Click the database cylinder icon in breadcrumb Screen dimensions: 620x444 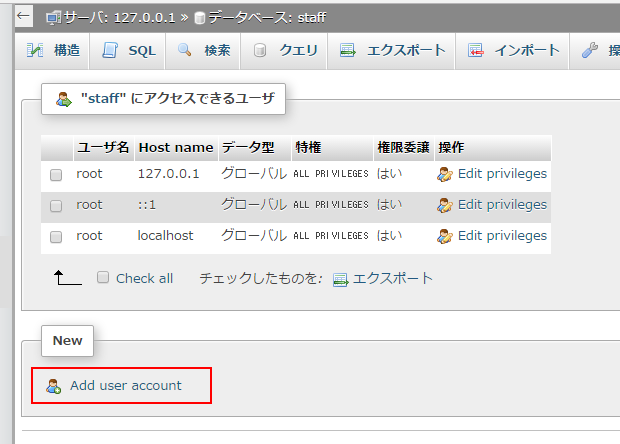click(200, 18)
